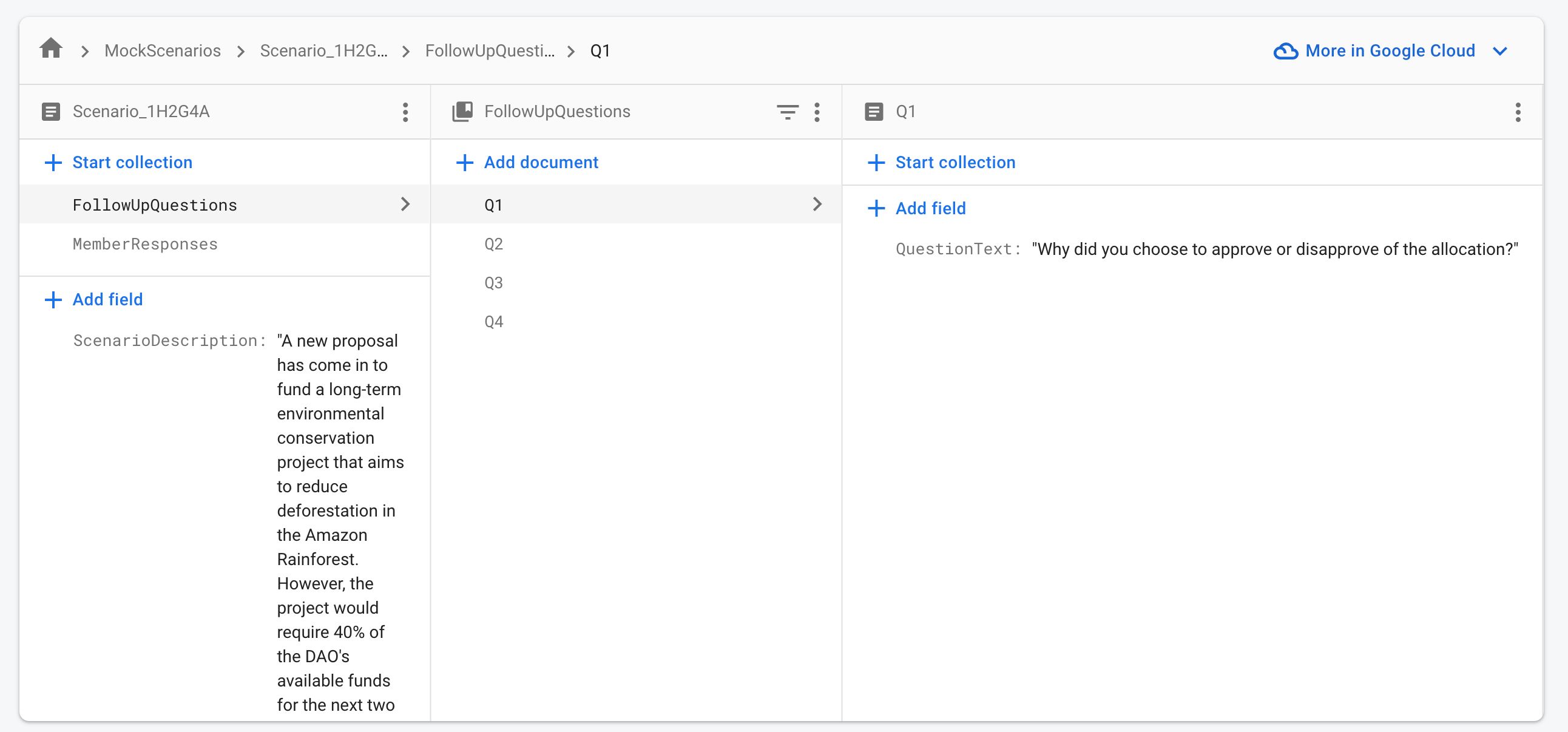This screenshot has width=1568, height=732.
Task: Click FollowUpQuestions panel header title
Action: click(x=557, y=112)
